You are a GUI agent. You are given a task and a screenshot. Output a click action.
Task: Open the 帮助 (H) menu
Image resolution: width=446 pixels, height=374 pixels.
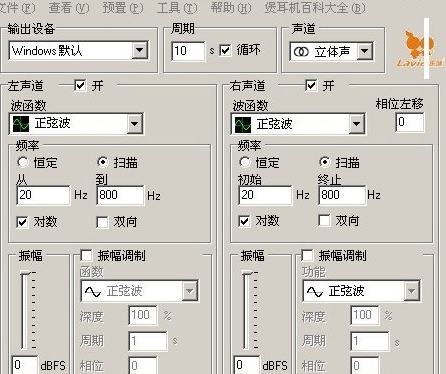click(231, 8)
